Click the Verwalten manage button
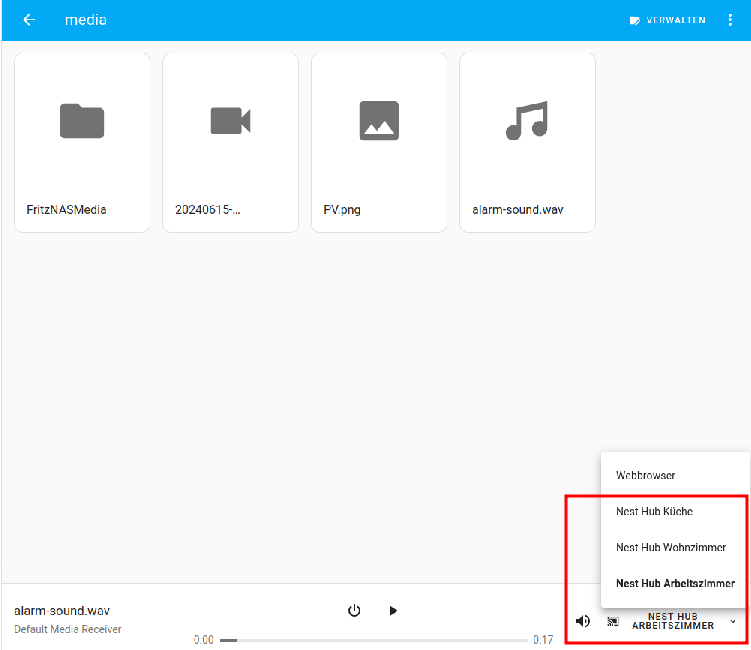The image size is (751, 650). coord(668,20)
